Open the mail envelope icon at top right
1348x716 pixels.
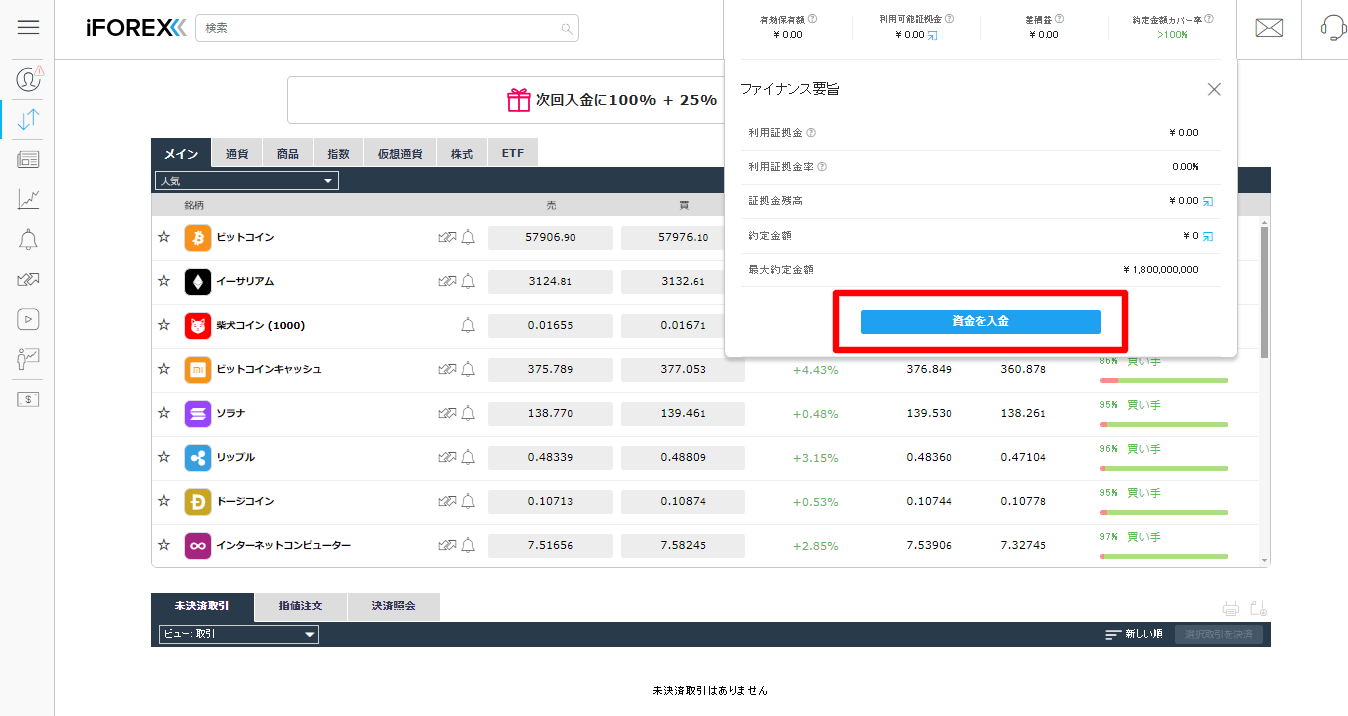pos(1268,27)
